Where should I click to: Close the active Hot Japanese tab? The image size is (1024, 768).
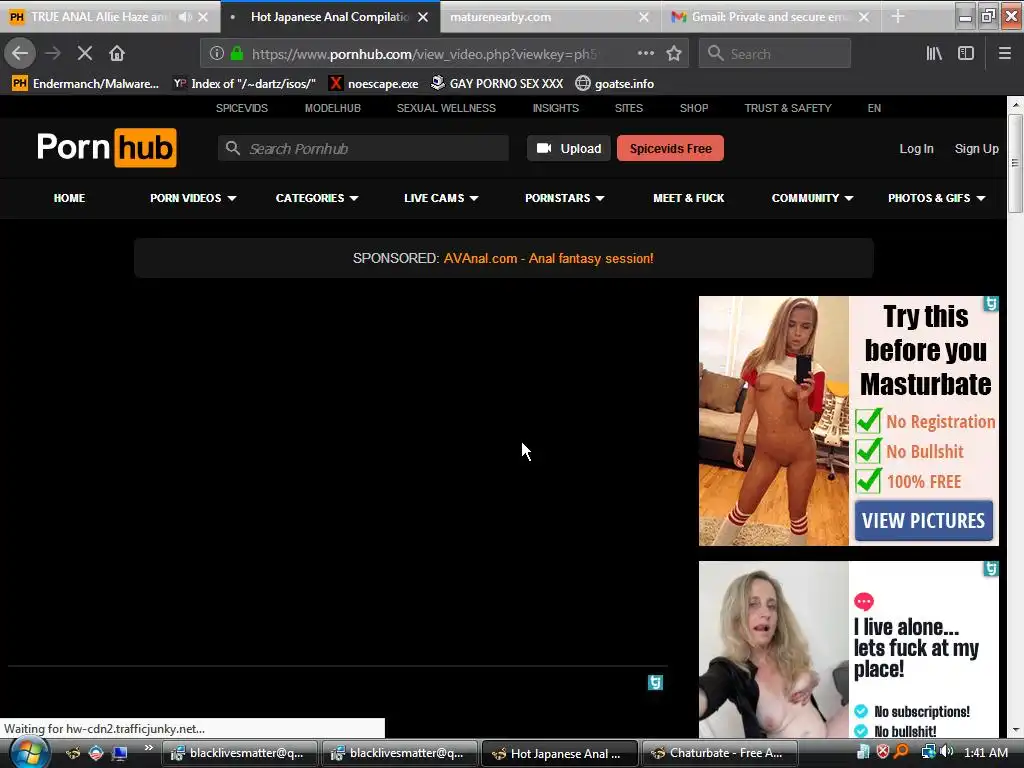coord(423,17)
